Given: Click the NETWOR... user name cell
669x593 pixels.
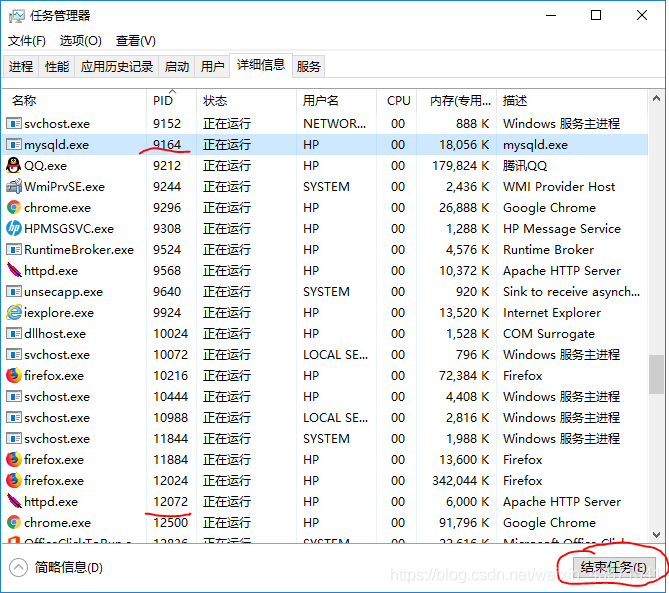Looking at the screenshot, I should coord(334,124).
